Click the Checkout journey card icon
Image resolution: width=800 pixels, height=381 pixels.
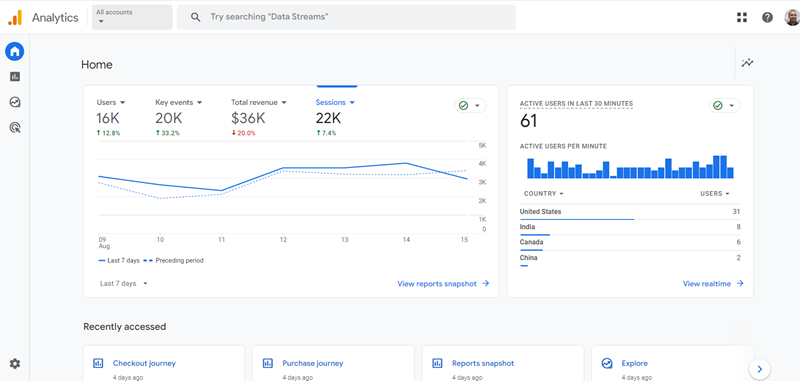click(x=98, y=363)
